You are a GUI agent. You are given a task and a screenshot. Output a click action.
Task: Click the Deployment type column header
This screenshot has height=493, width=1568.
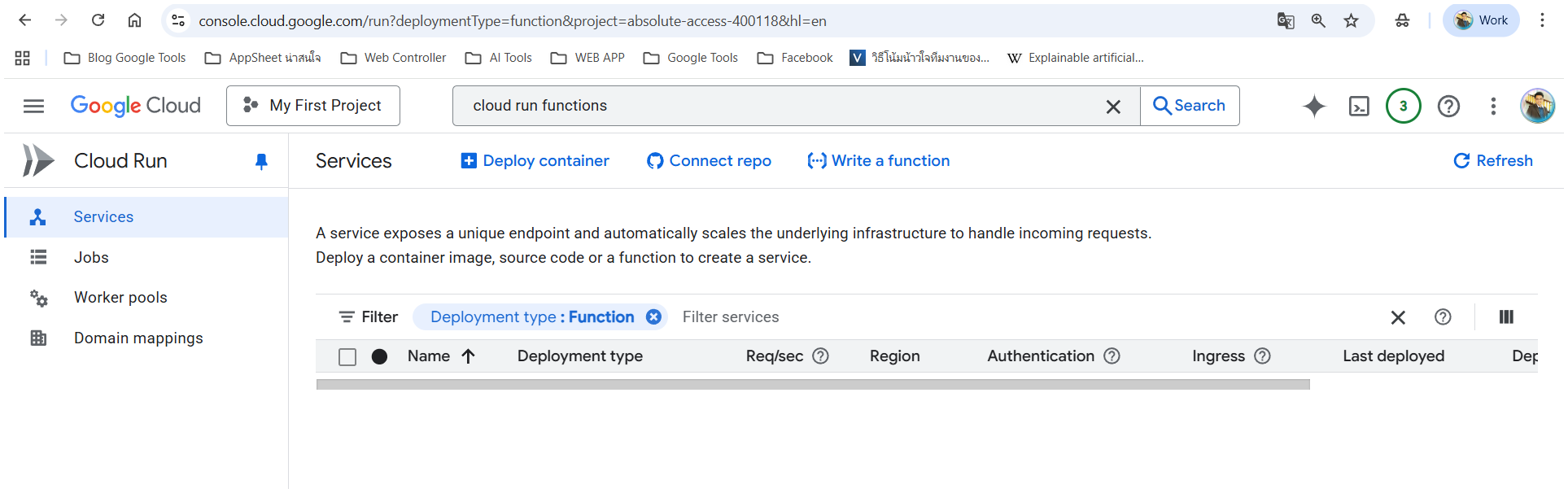point(580,356)
